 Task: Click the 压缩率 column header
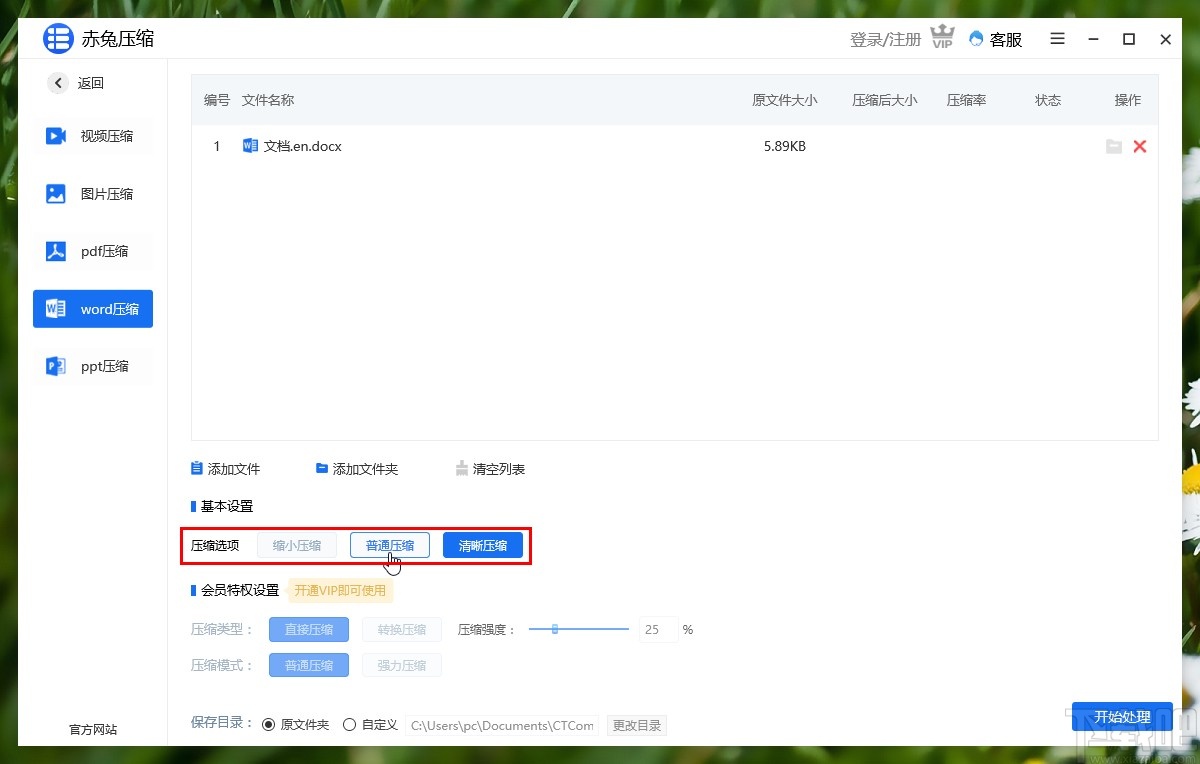[967, 100]
